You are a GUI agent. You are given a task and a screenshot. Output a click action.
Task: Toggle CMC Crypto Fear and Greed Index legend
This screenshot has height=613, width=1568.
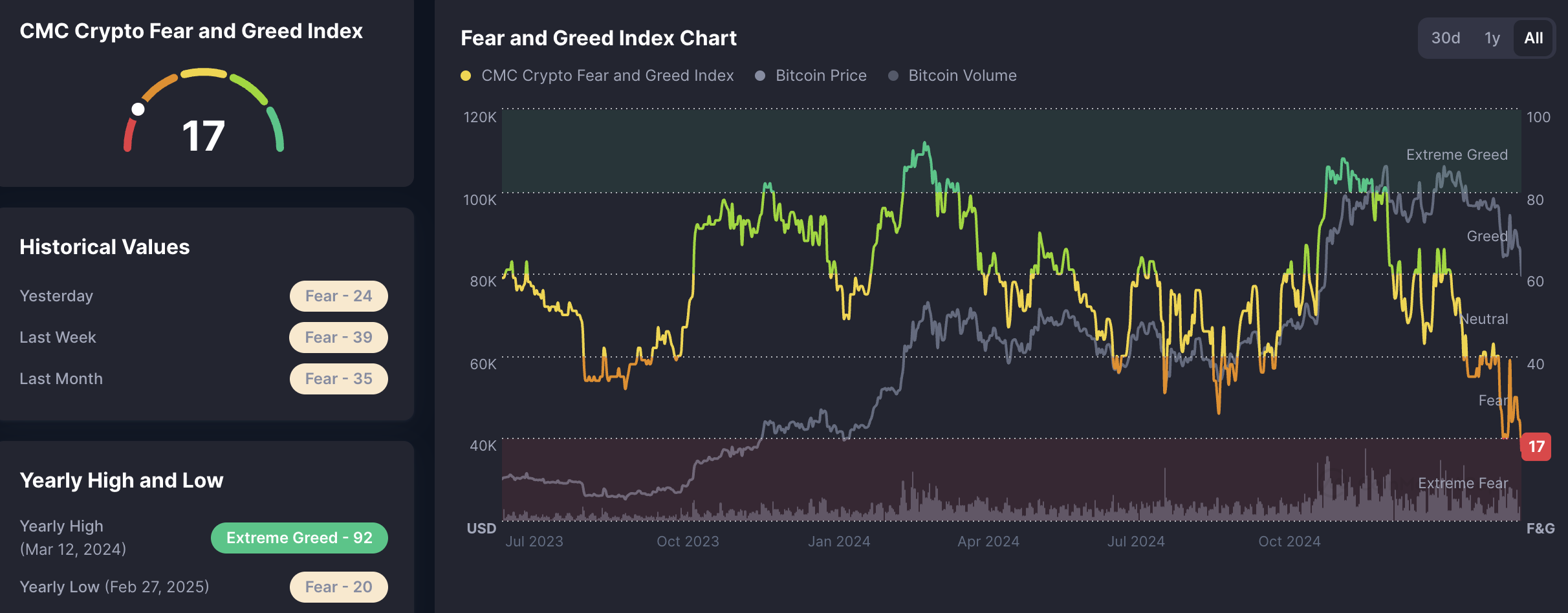[607, 76]
